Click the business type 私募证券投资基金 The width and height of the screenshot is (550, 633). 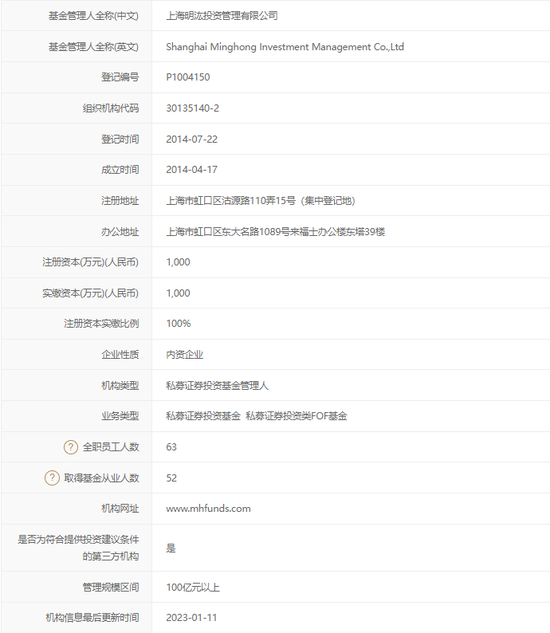pos(203,416)
